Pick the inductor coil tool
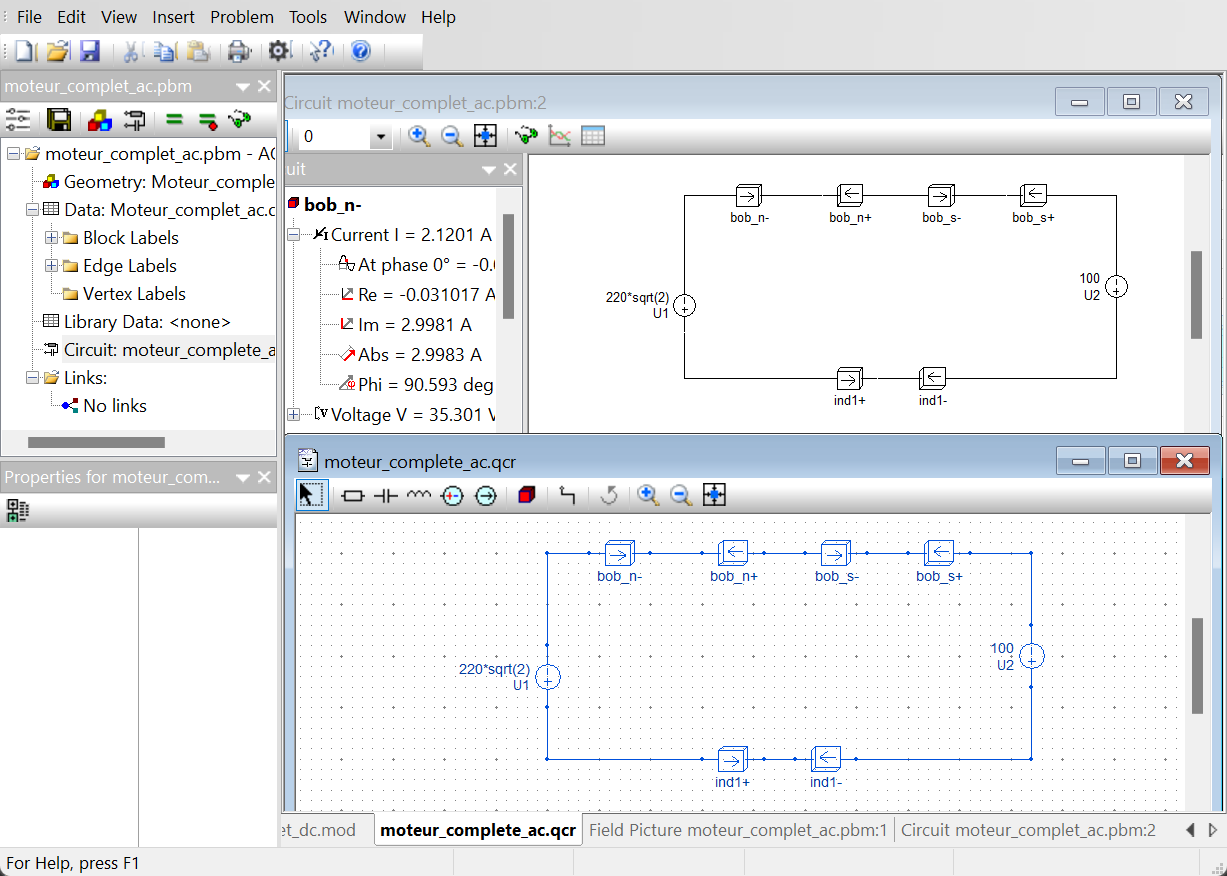Image resolution: width=1227 pixels, height=876 pixels. coord(419,495)
